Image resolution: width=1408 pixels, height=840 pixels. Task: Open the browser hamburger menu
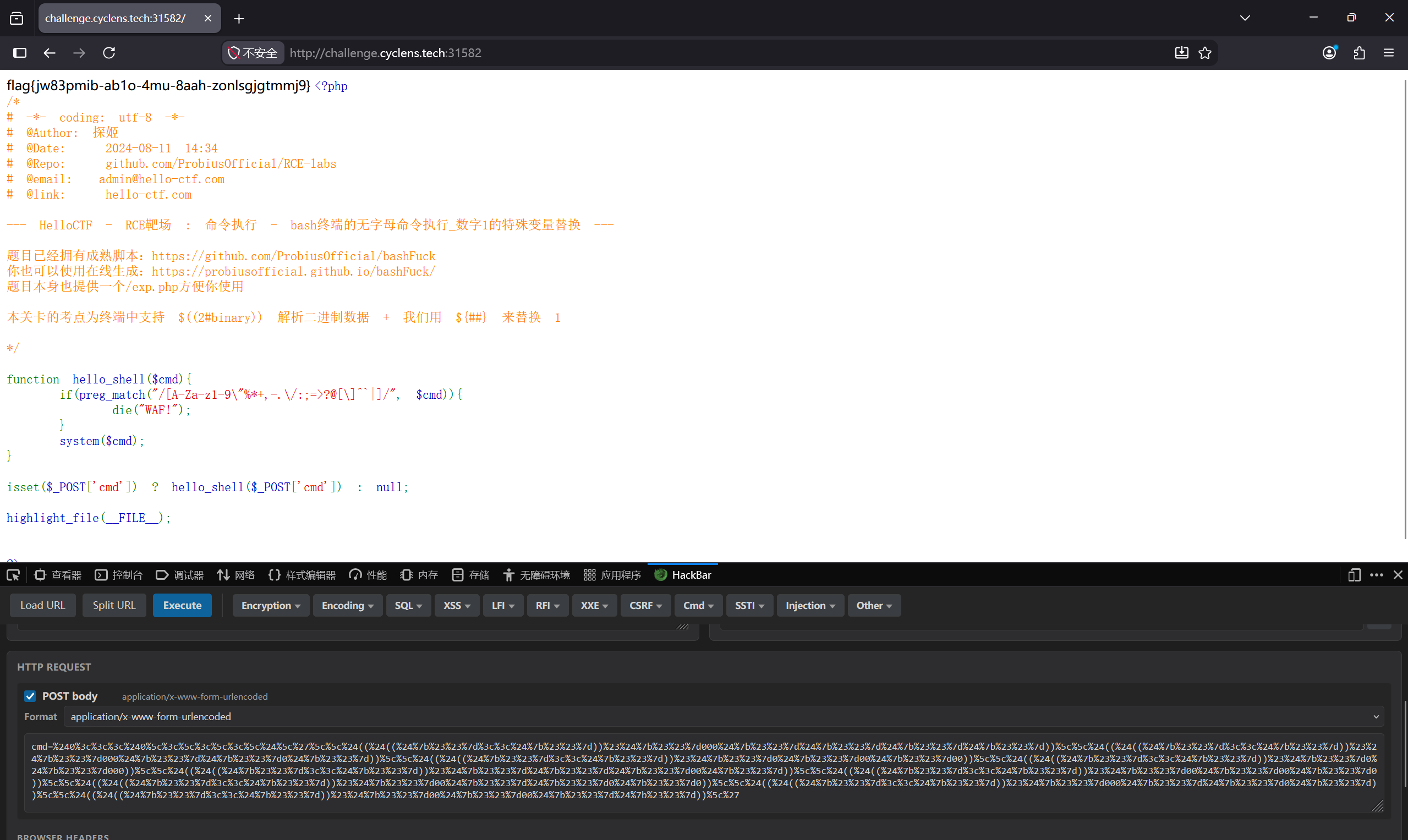click(x=1389, y=53)
